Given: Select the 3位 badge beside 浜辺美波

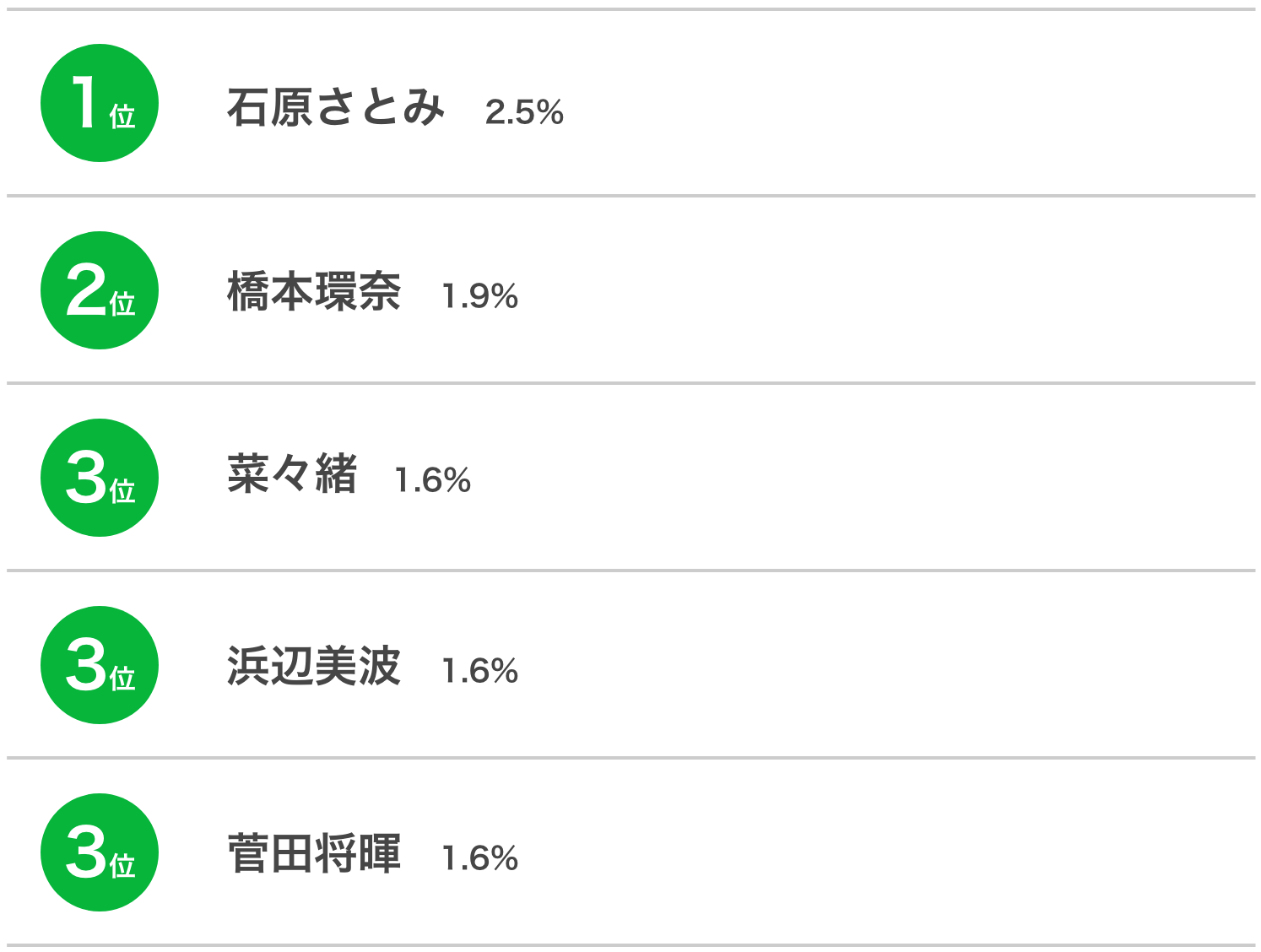Looking at the screenshot, I should [100, 665].
